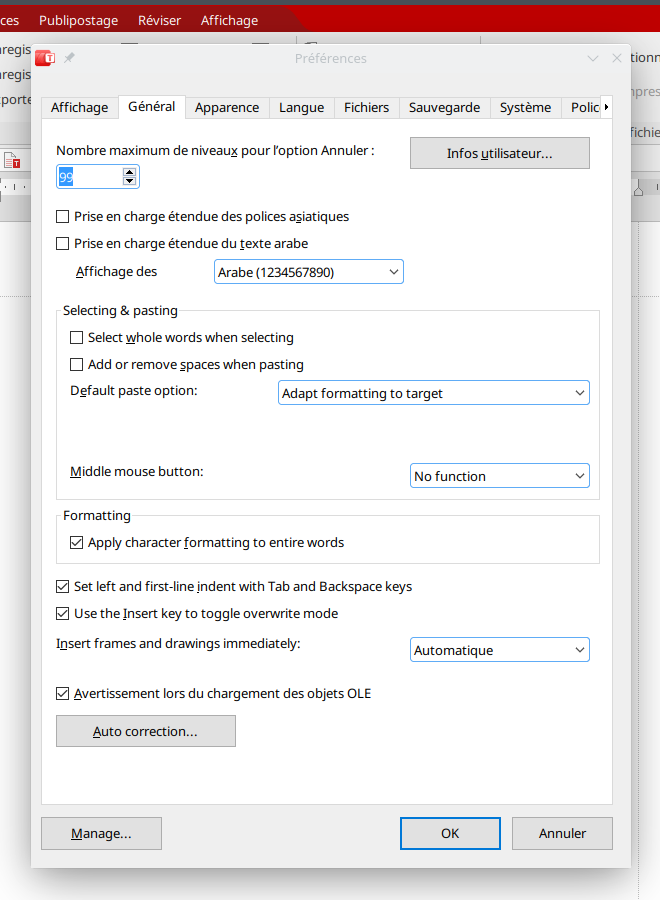This screenshot has width=660, height=900.
Task: Click the undo levels number field
Action: tap(89, 177)
